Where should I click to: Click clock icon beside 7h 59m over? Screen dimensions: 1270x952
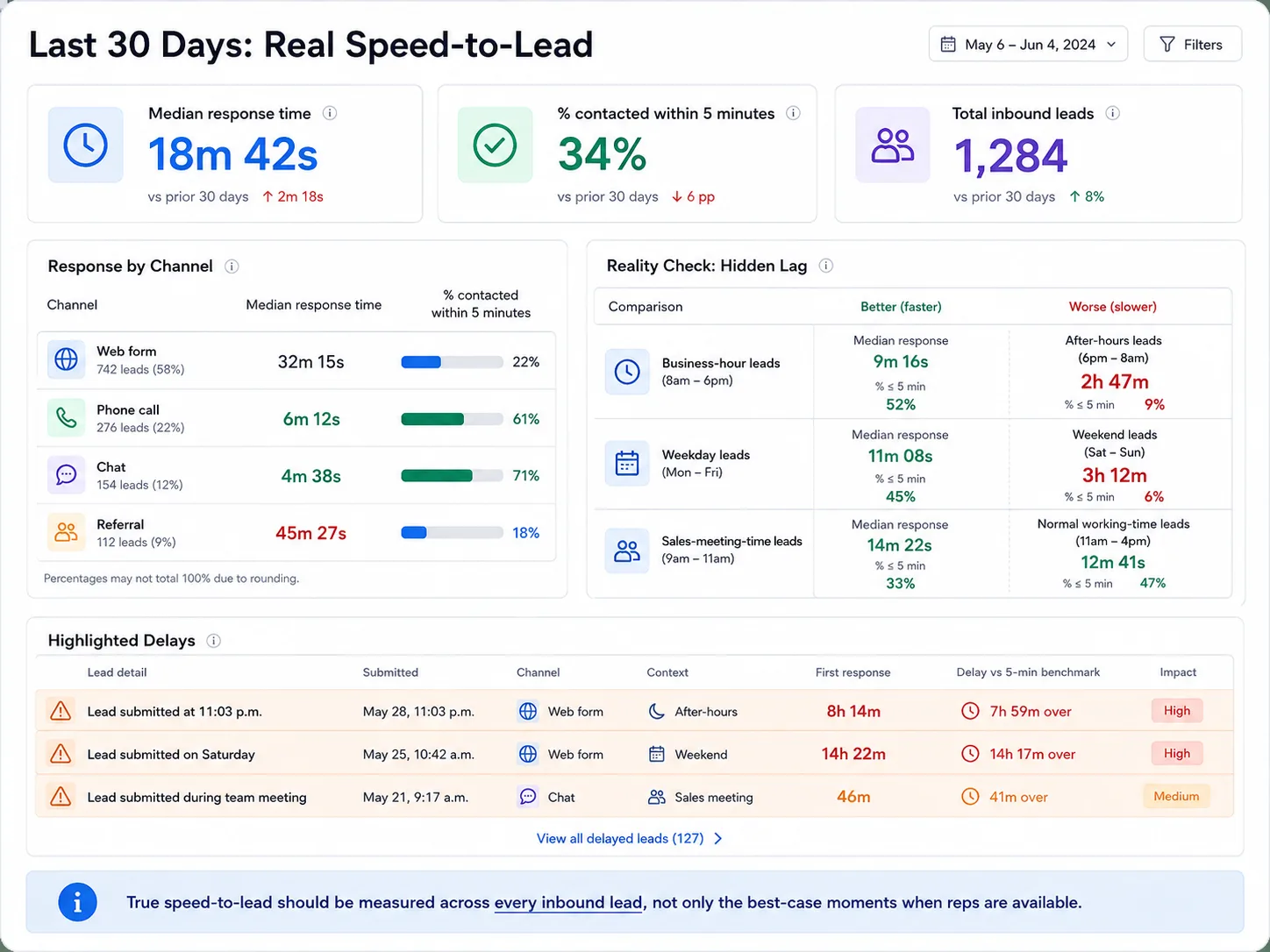pos(970,711)
